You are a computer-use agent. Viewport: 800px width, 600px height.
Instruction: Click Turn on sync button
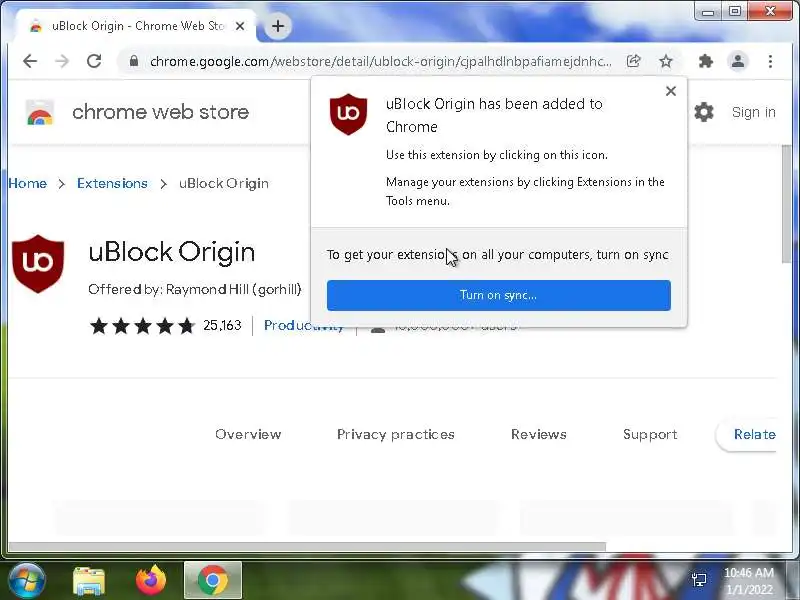coord(498,295)
